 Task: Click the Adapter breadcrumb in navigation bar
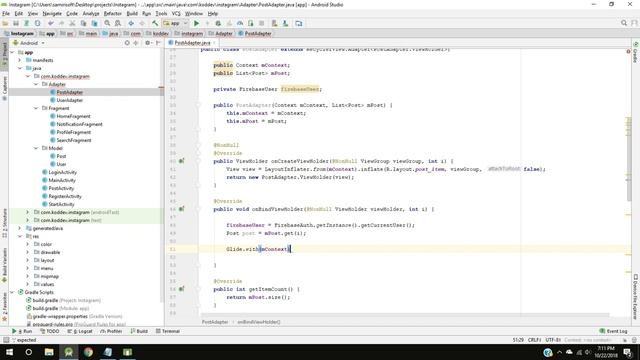(x=220, y=33)
